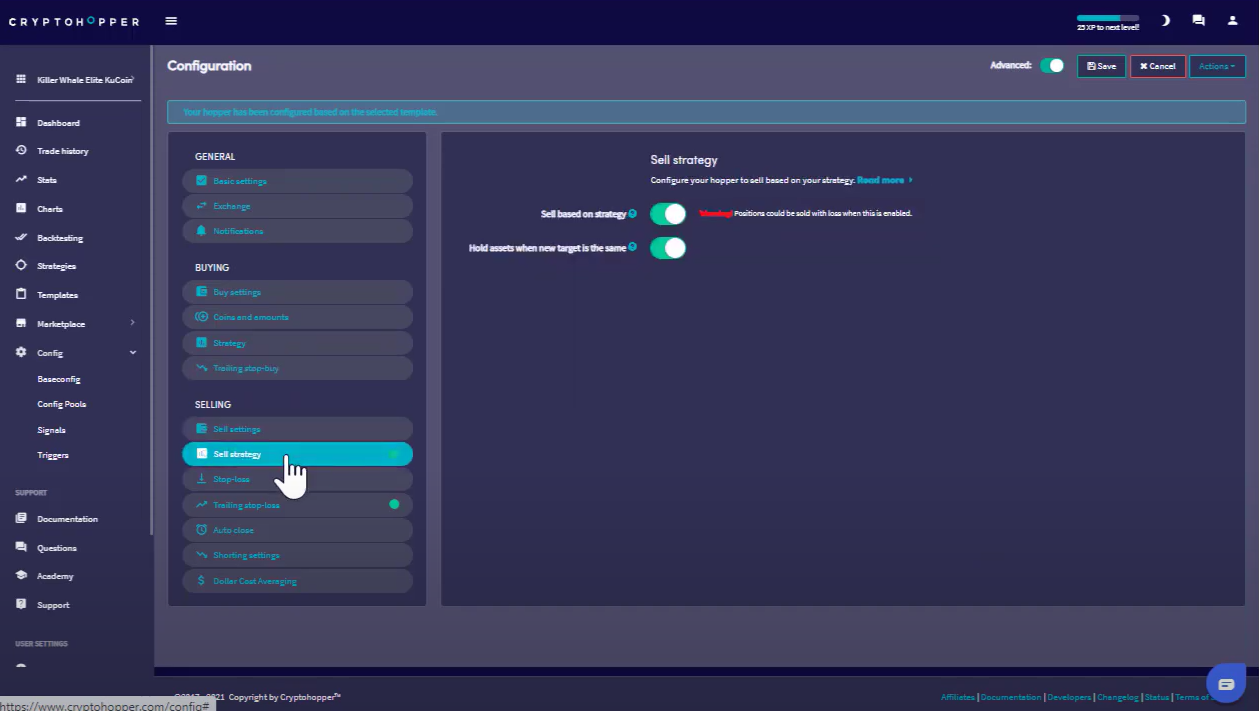
Task: Toggle dark mode moon icon
Action: tap(1166, 20)
